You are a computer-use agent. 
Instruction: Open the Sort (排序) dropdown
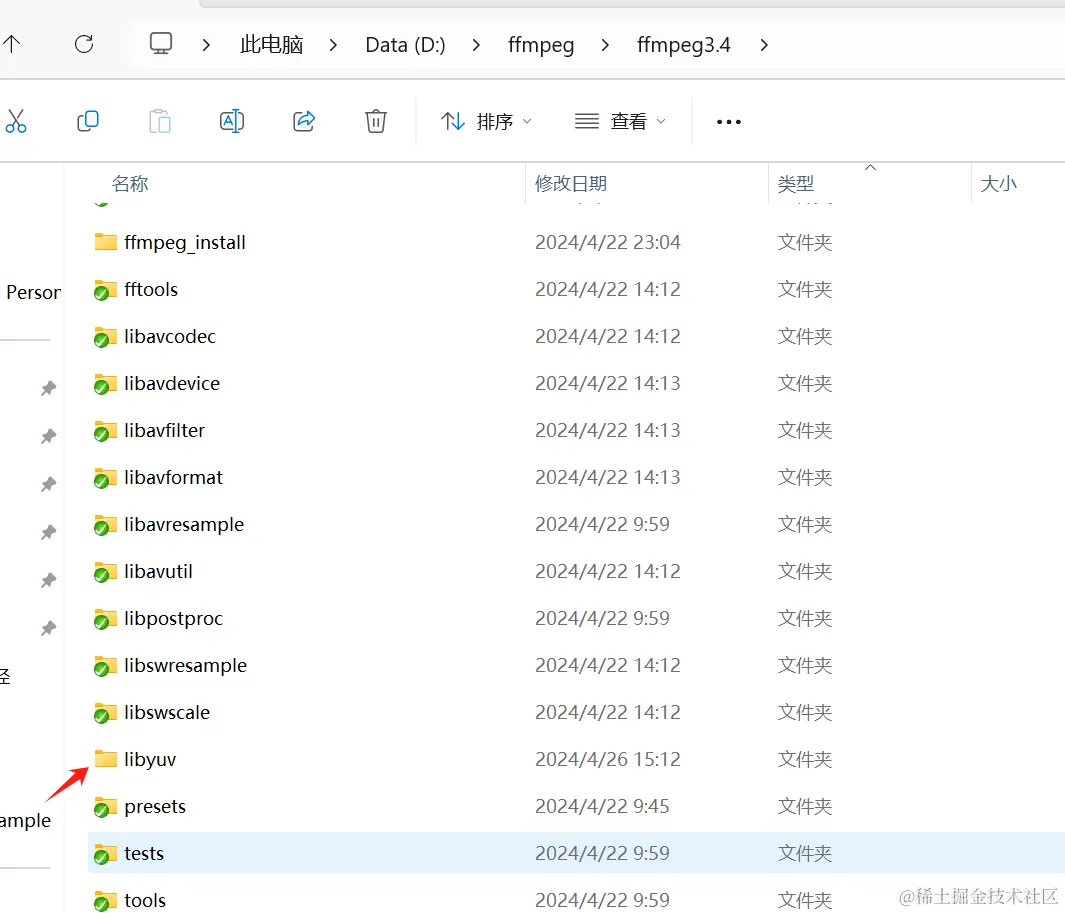coord(486,122)
